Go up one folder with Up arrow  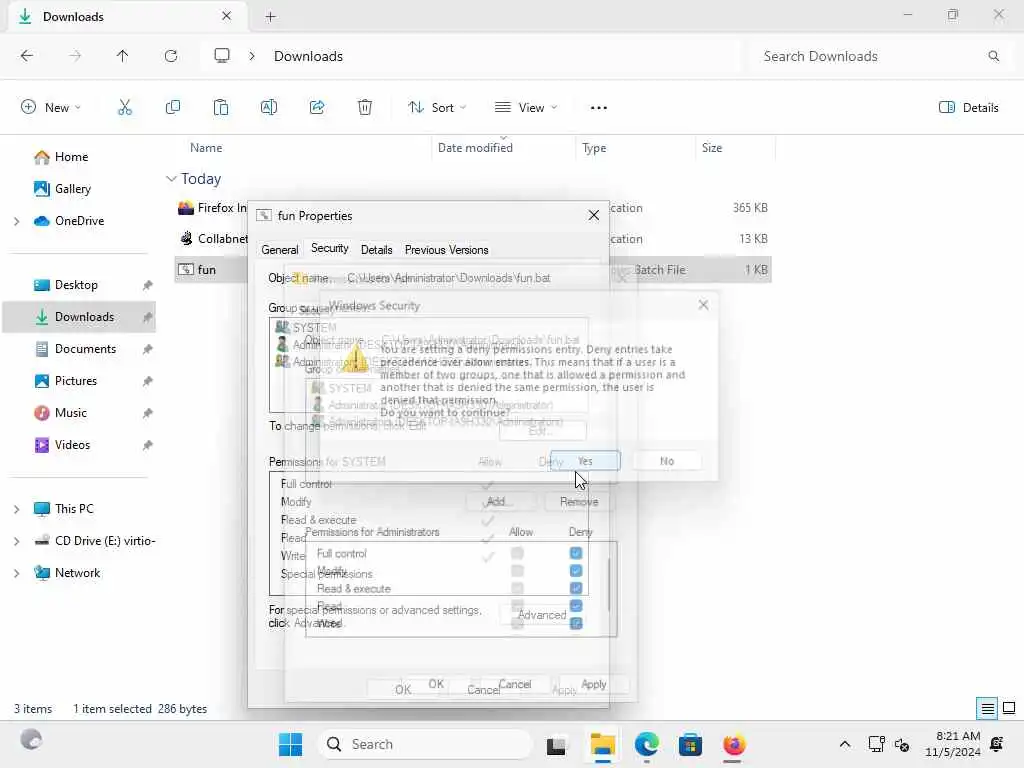click(x=123, y=56)
